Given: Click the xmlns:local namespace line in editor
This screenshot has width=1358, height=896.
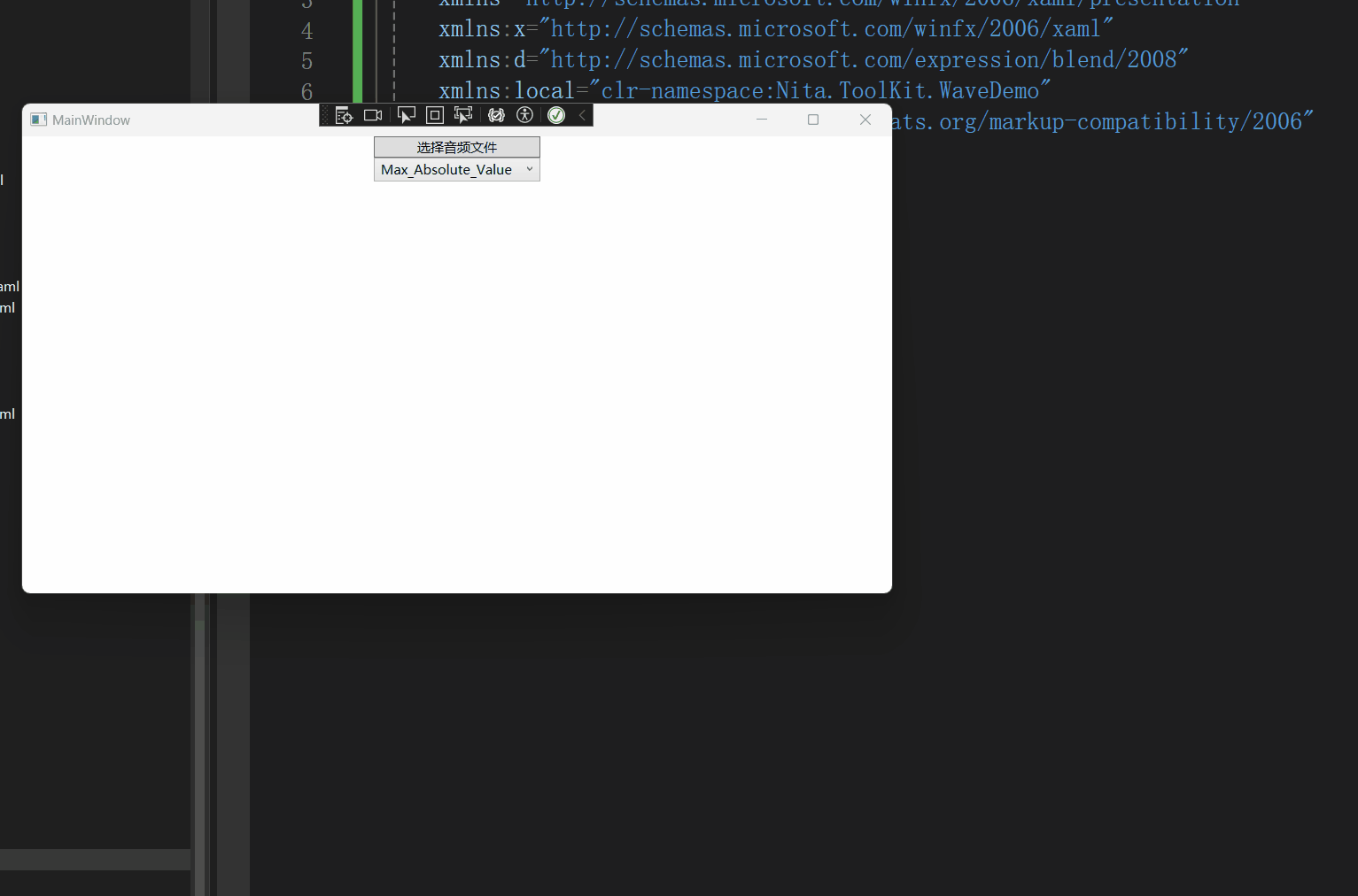Looking at the screenshot, I should [742, 89].
